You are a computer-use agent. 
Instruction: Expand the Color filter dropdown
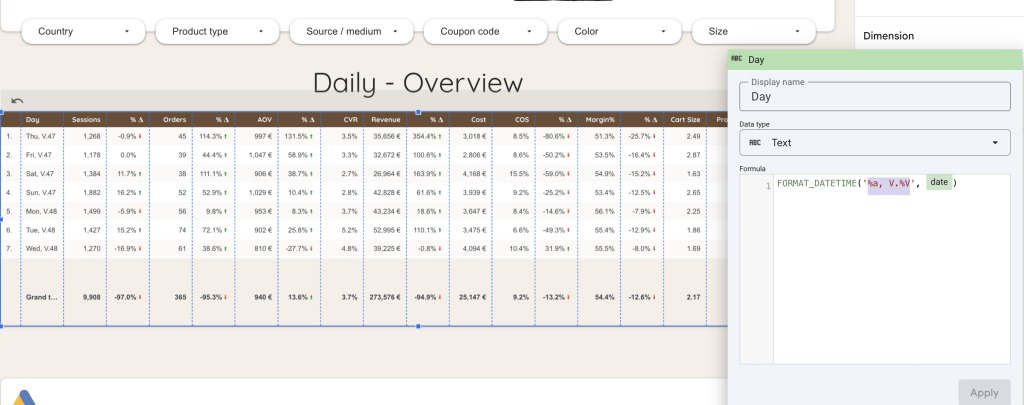pos(618,31)
